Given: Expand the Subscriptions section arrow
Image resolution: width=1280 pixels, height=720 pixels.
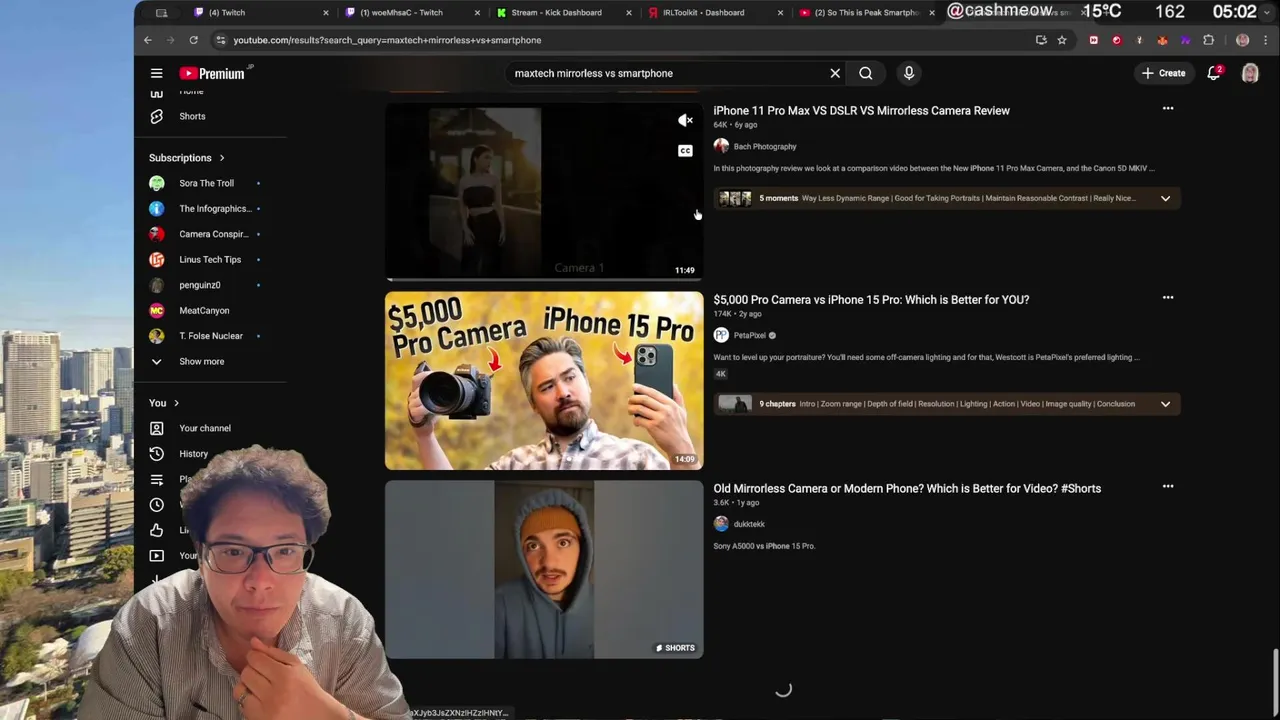Looking at the screenshot, I should point(222,158).
